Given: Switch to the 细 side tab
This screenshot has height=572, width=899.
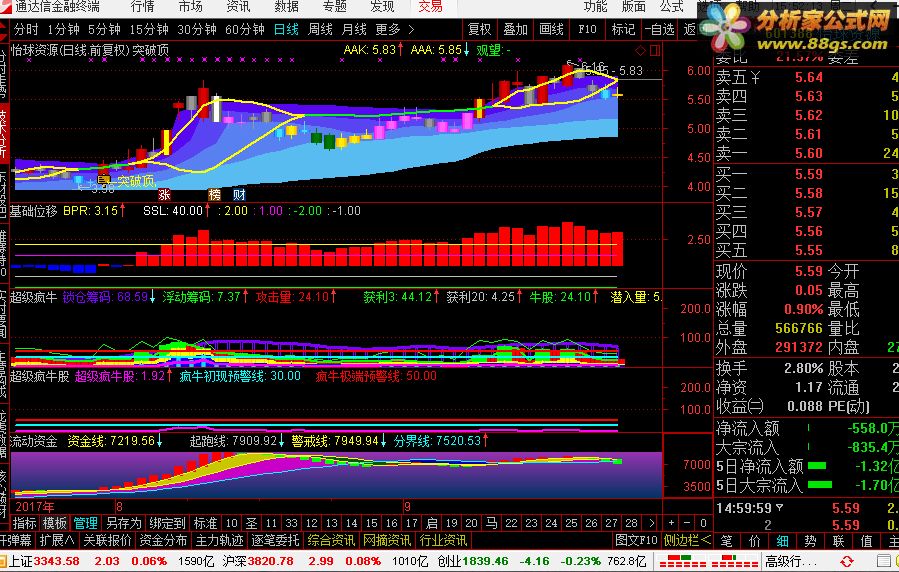Looking at the screenshot, I should (782, 541).
